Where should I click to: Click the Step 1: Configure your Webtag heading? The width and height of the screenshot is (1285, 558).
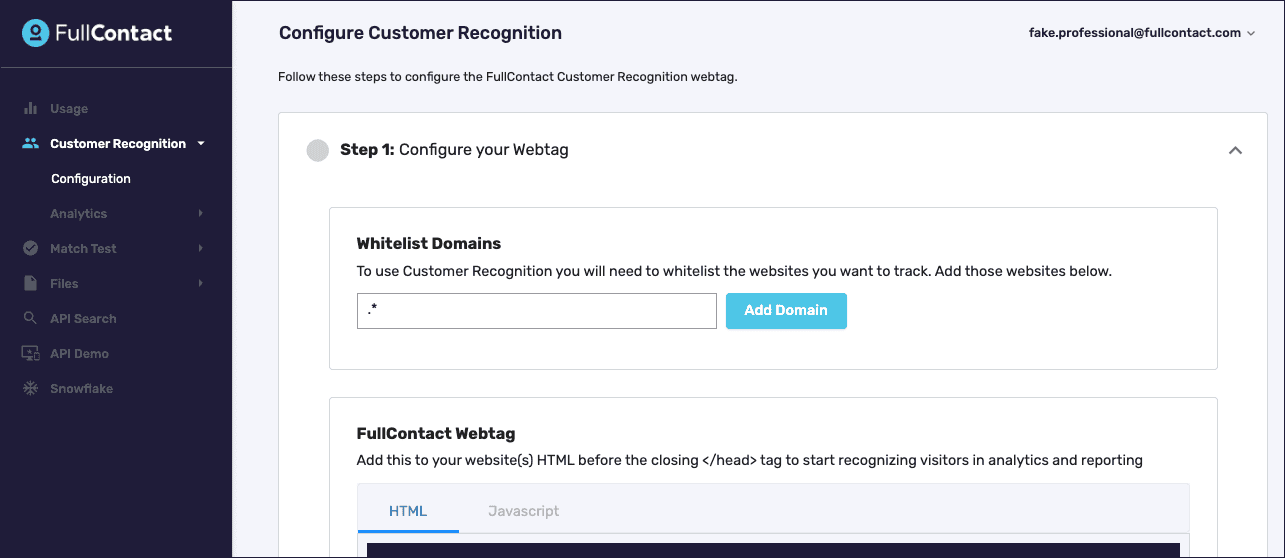454,150
